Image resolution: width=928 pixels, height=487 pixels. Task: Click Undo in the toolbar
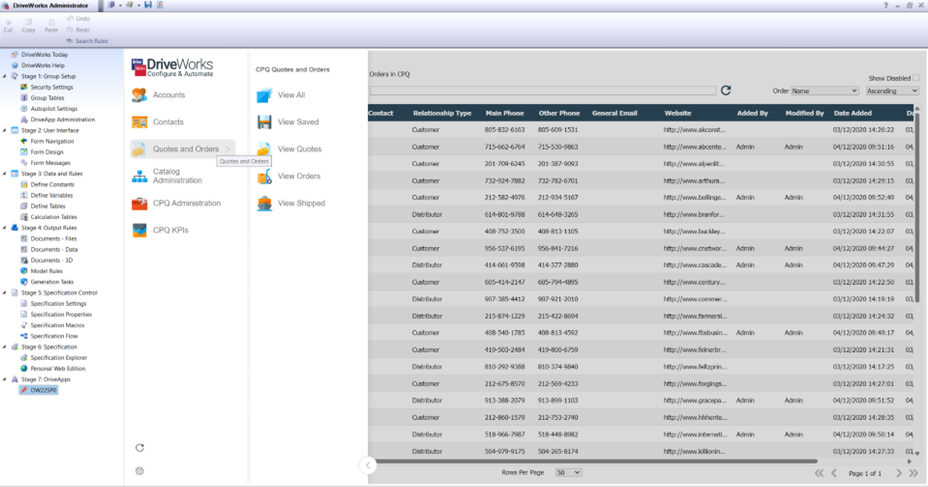tap(79, 19)
